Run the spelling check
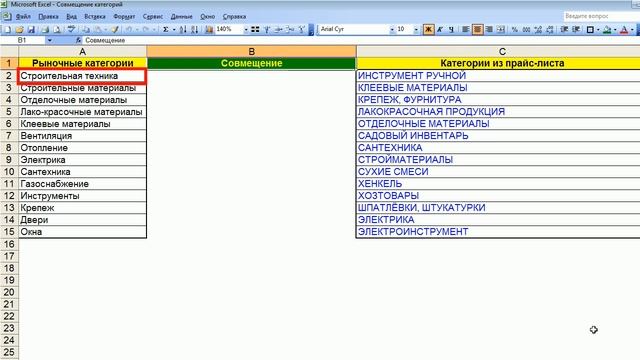 (x=71, y=29)
